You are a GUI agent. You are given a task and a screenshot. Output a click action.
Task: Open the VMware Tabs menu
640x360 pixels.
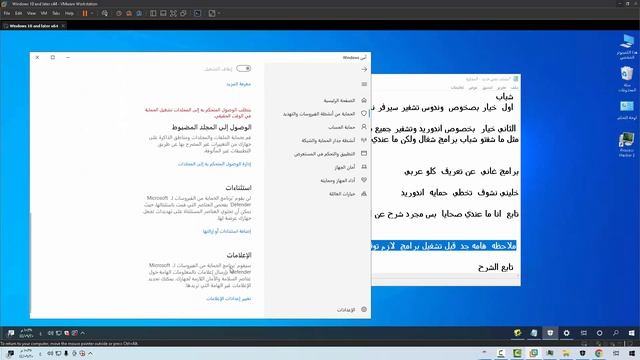pyautogui.click(x=56, y=13)
